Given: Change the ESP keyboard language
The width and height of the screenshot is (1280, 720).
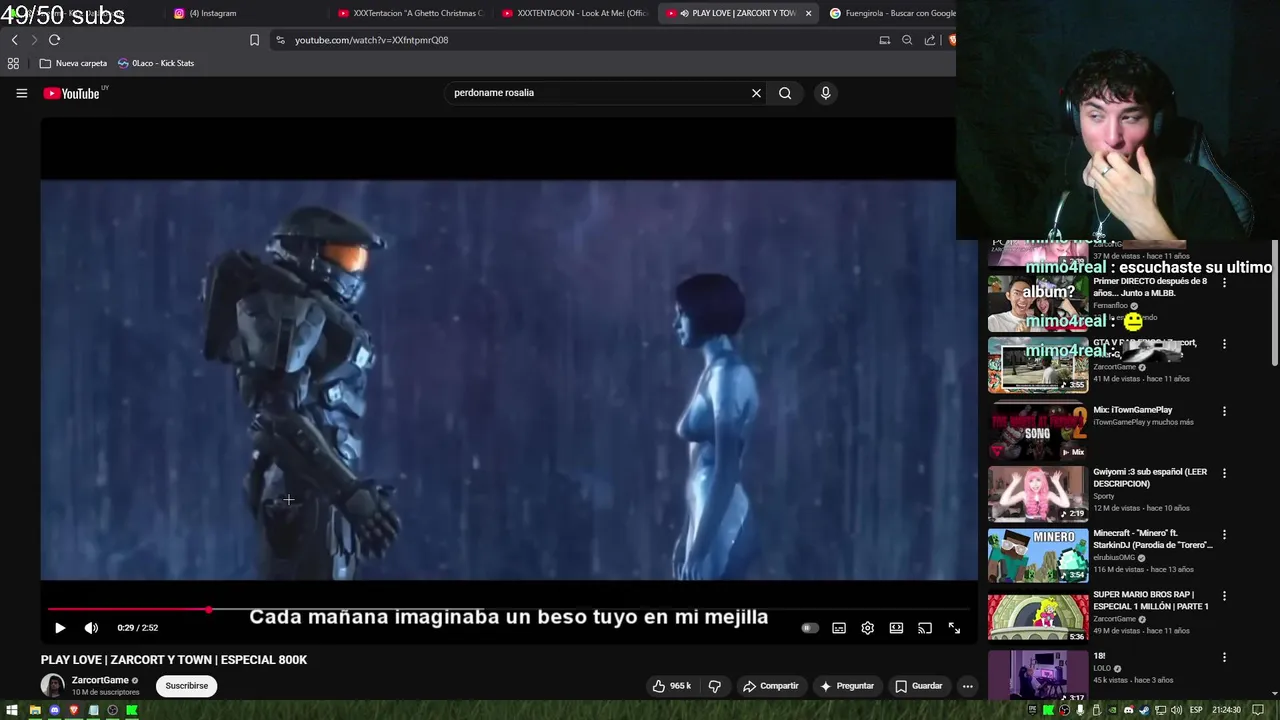Looking at the screenshot, I should (1196, 710).
